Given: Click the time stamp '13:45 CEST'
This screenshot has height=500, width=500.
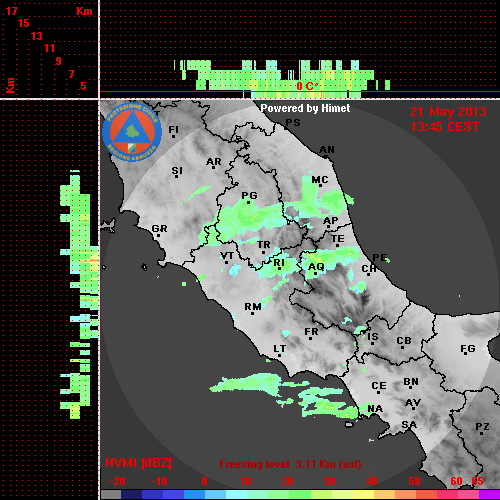Looking at the screenshot, I should 445,127.
